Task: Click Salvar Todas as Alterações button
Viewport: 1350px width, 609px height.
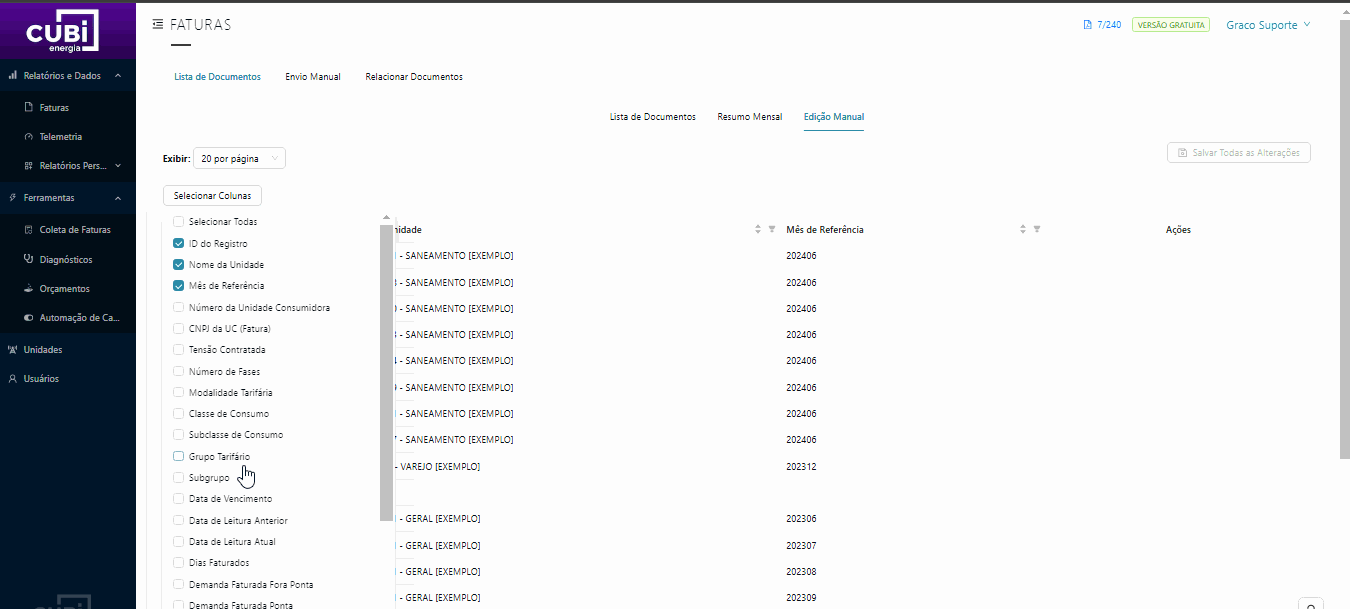Action: (x=1238, y=153)
